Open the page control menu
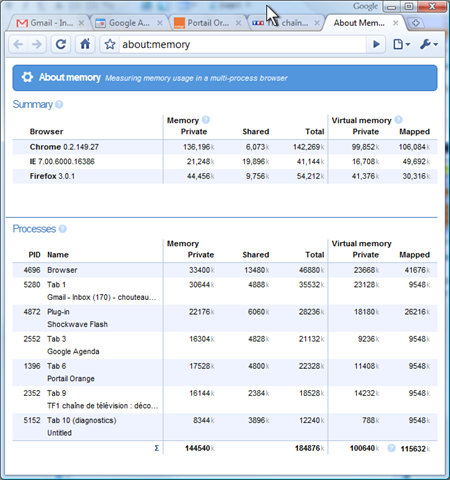450x480 pixels. [x=401, y=44]
